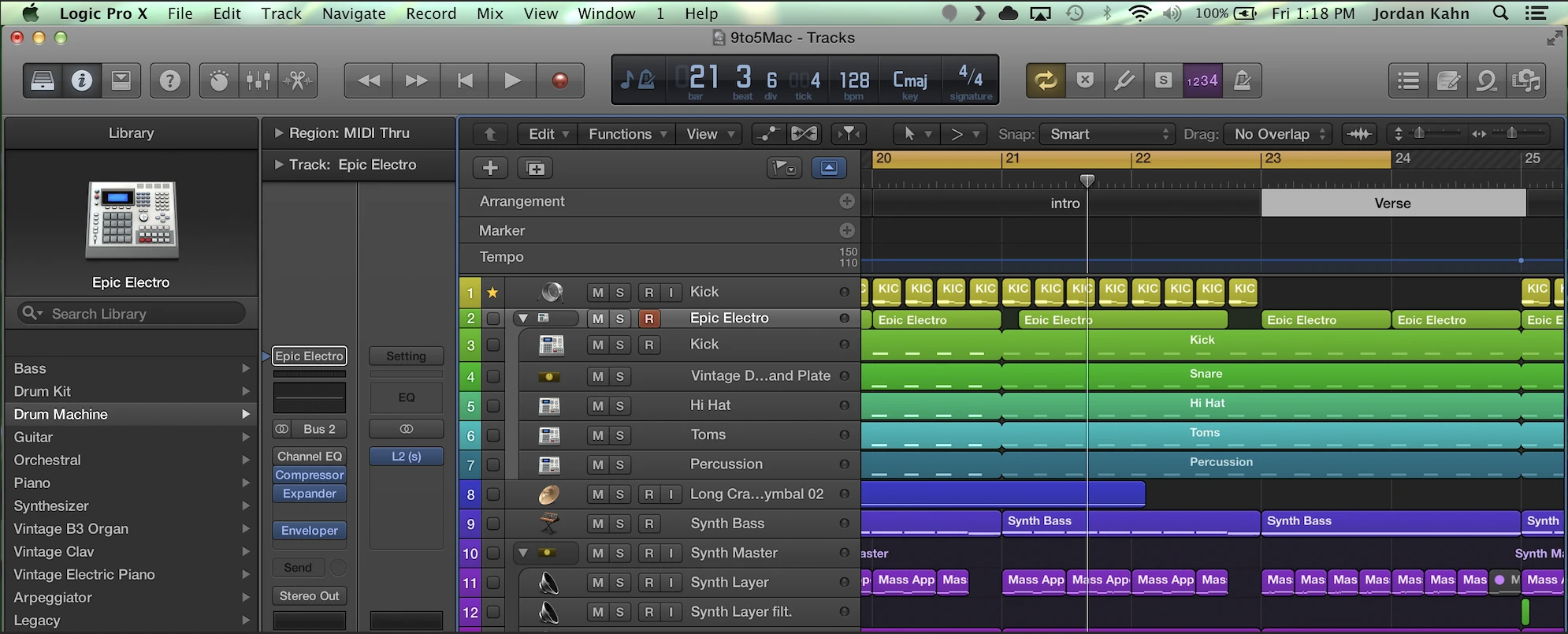This screenshot has width=1568, height=634.
Task: Show the List Editors panel
Action: pyautogui.click(x=1408, y=80)
